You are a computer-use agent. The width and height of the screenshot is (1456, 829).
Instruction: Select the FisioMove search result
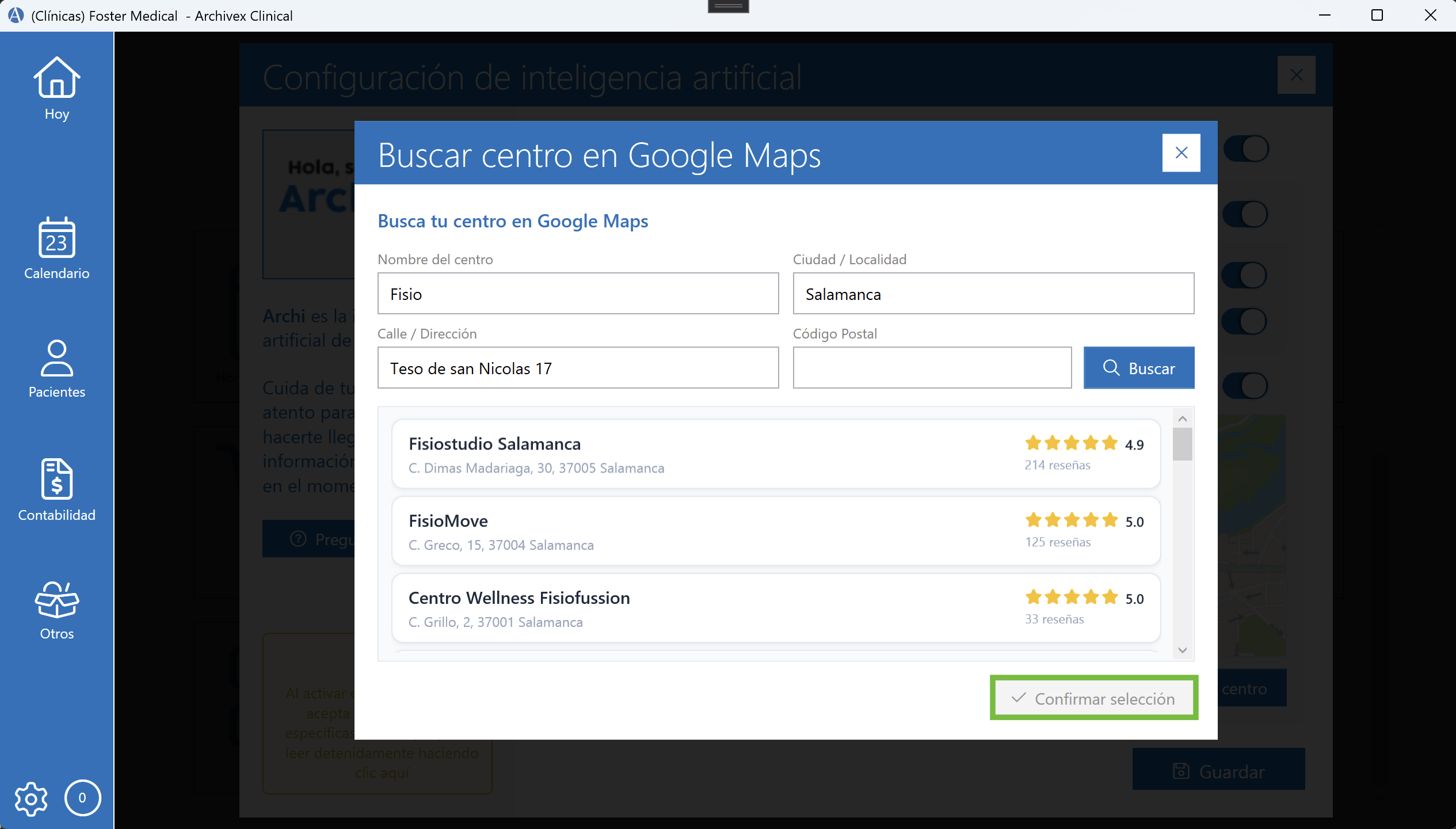776,530
